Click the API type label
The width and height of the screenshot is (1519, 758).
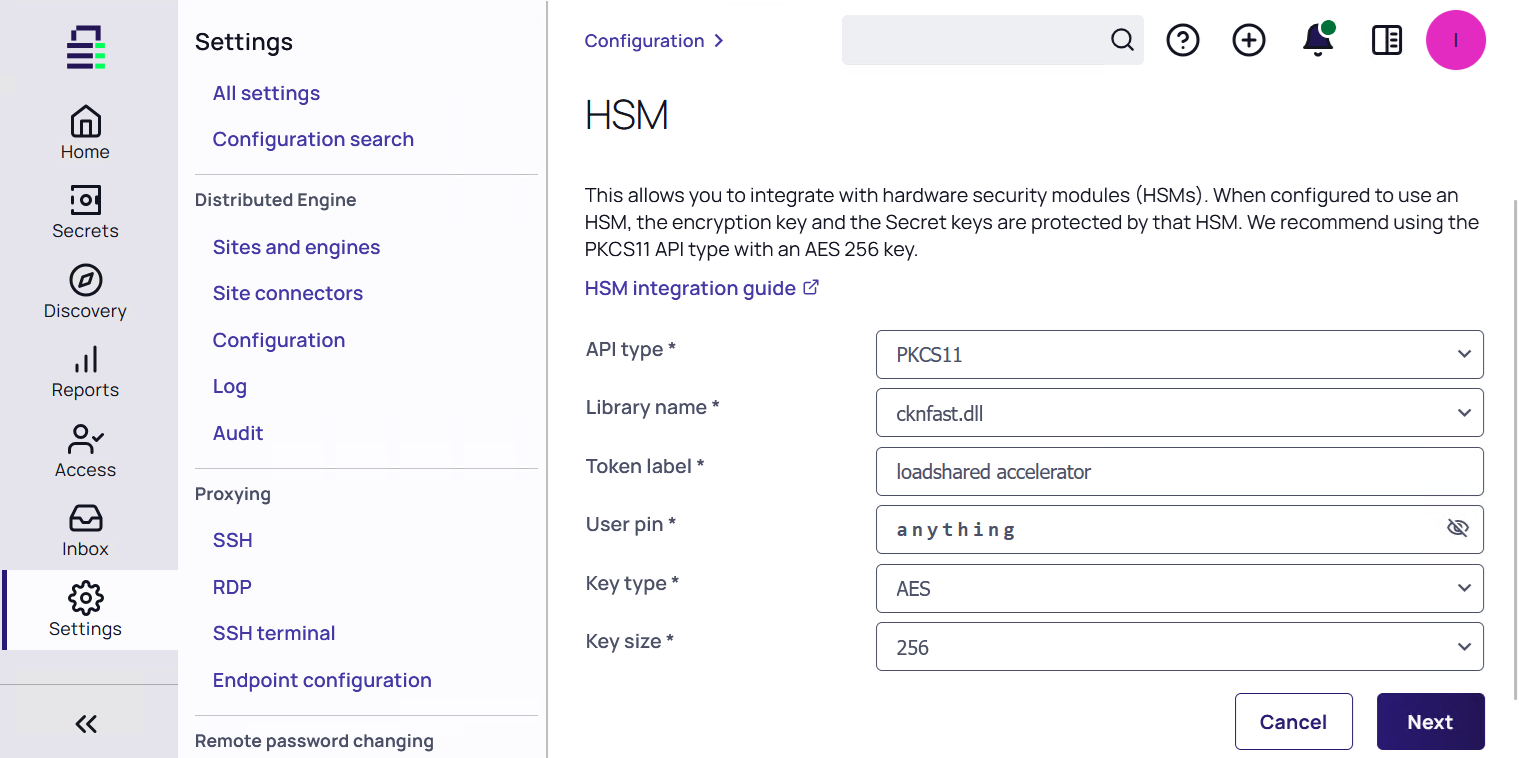[631, 349]
